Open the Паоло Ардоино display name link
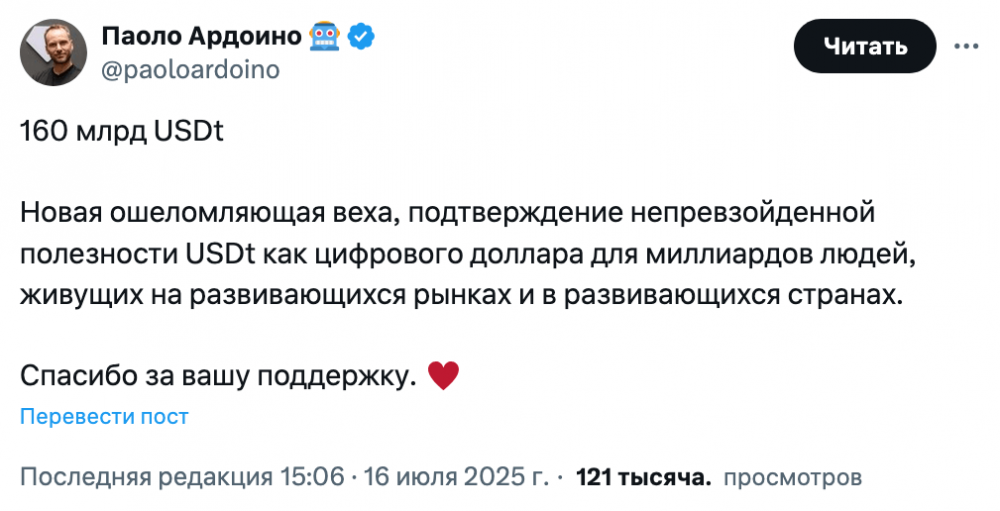Image resolution: width=1000 pixels, height=511 pixels. 202,36
